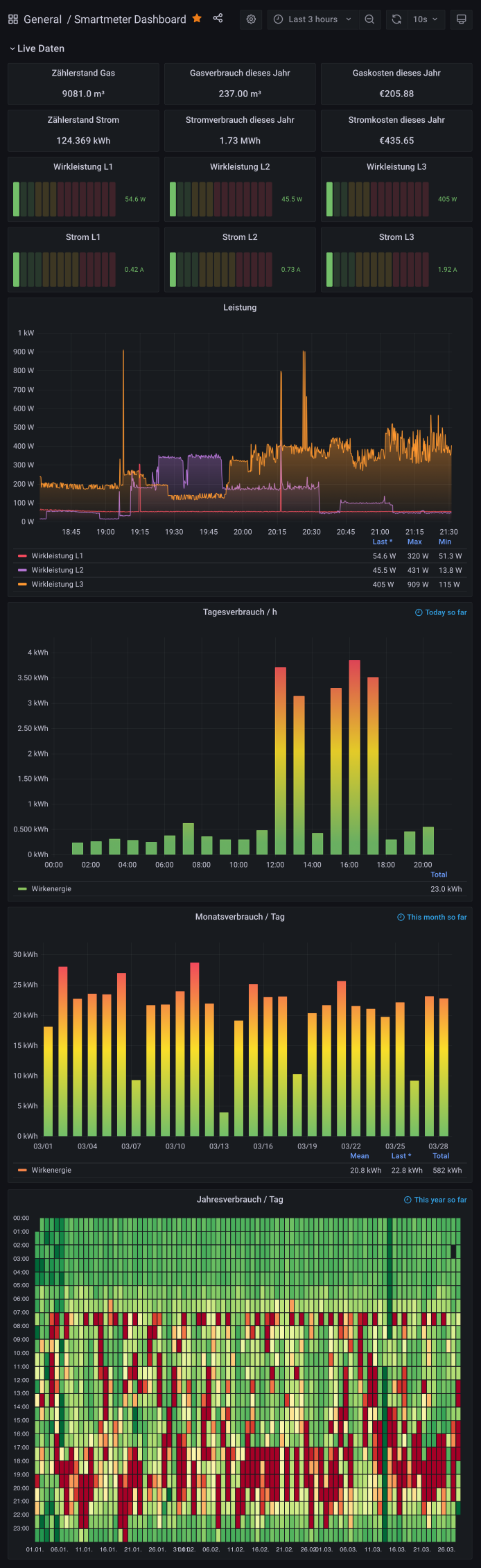Open the Strom L1 panel title

pos(83,237)
